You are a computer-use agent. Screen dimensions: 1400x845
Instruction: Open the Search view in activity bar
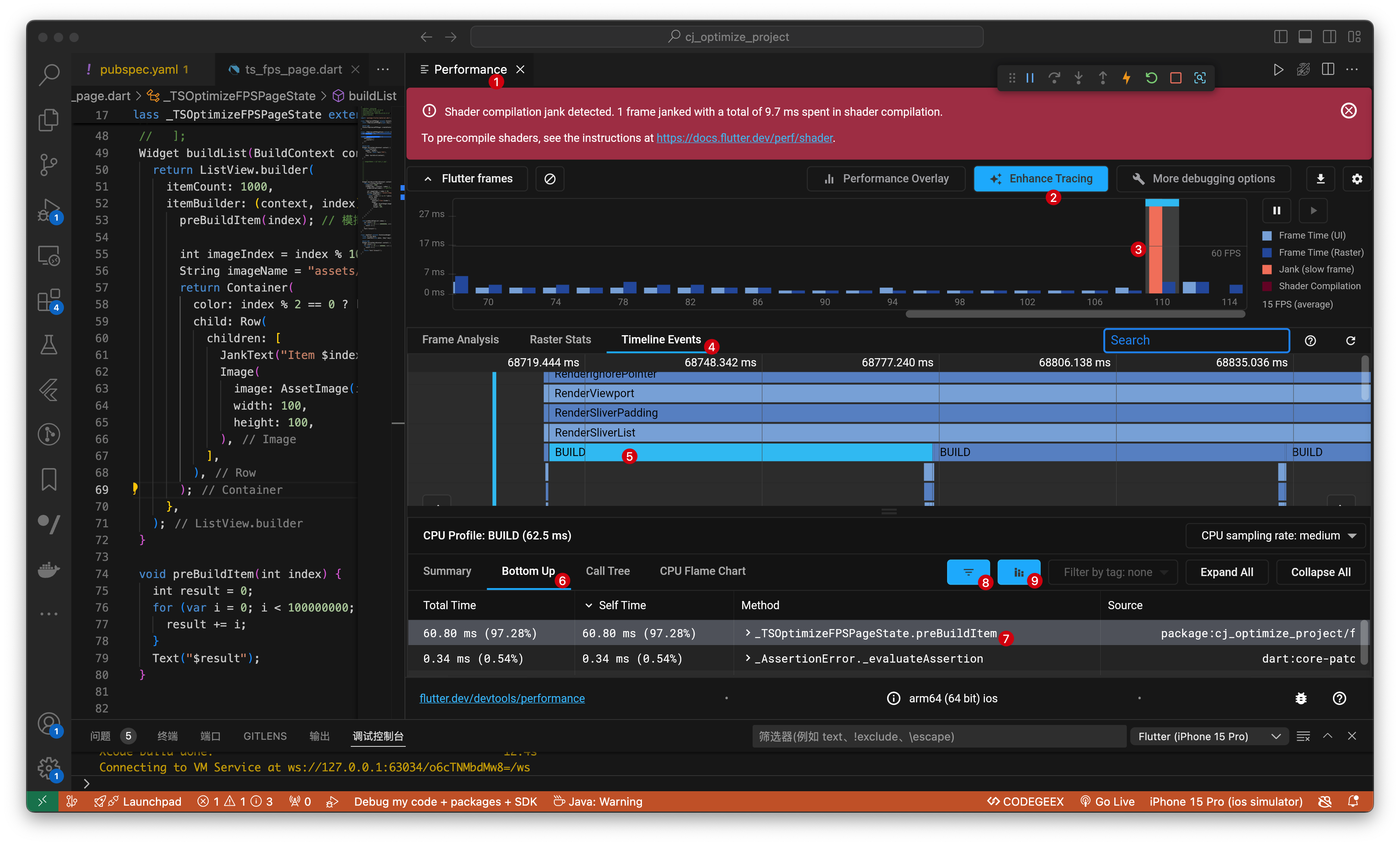tap(49, 74)
